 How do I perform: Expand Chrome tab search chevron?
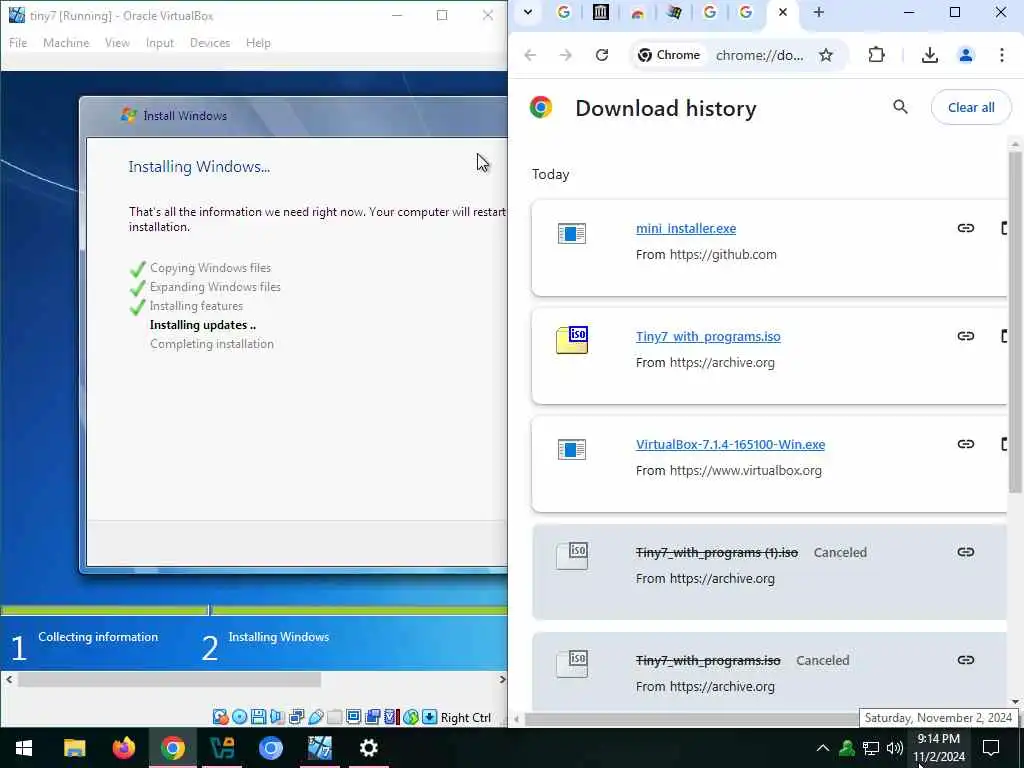pyautogui.click(x=528, y=12)
